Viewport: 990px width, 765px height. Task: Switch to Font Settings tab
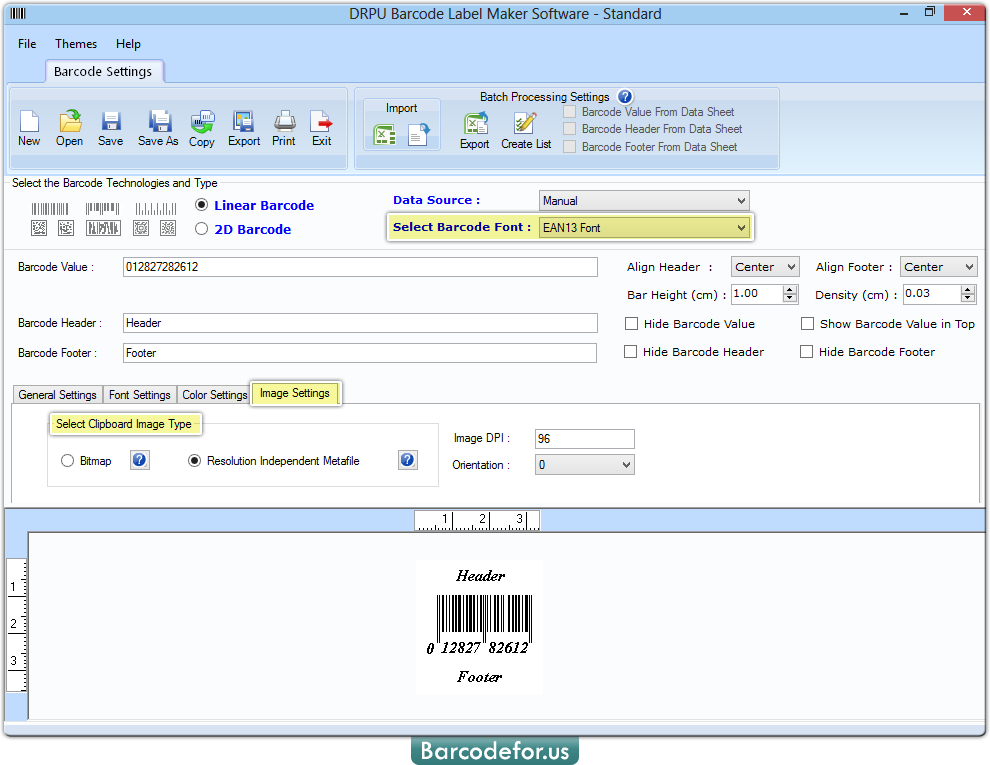(140, 394)
